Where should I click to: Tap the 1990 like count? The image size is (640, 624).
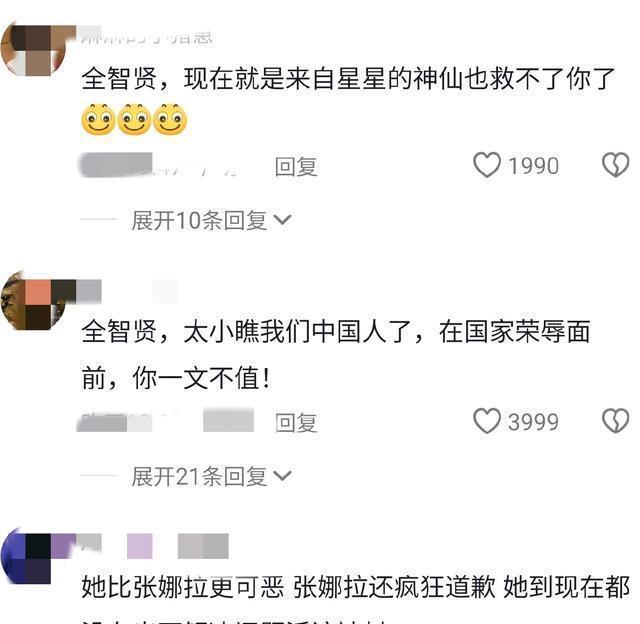(x=533, y=166)
